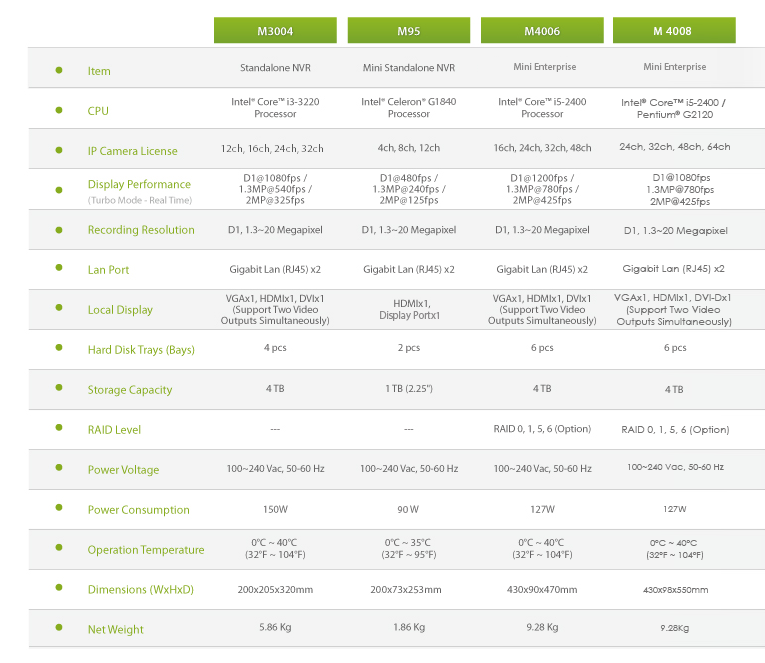Click the Operation Temperature label

pos(146,550)
